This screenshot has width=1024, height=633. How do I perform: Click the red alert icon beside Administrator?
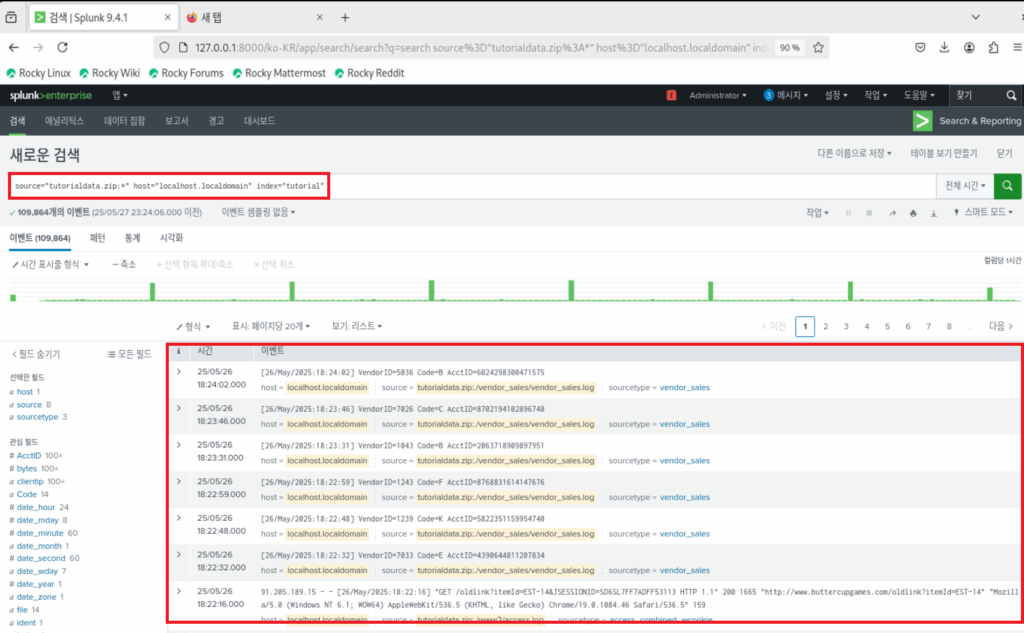point(671,95)
